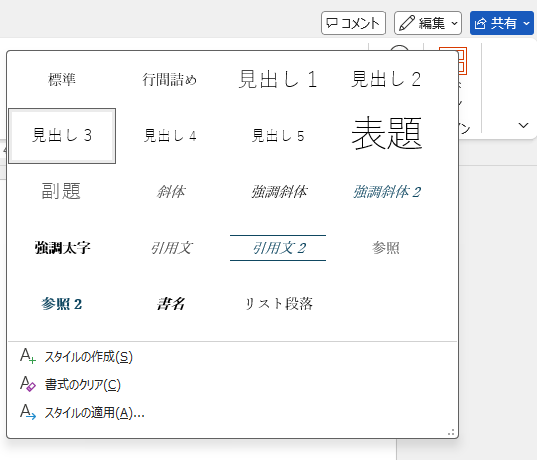Apply the 見出し 2 style
Viewport: 537px width, 460px height.
(386, 79)
